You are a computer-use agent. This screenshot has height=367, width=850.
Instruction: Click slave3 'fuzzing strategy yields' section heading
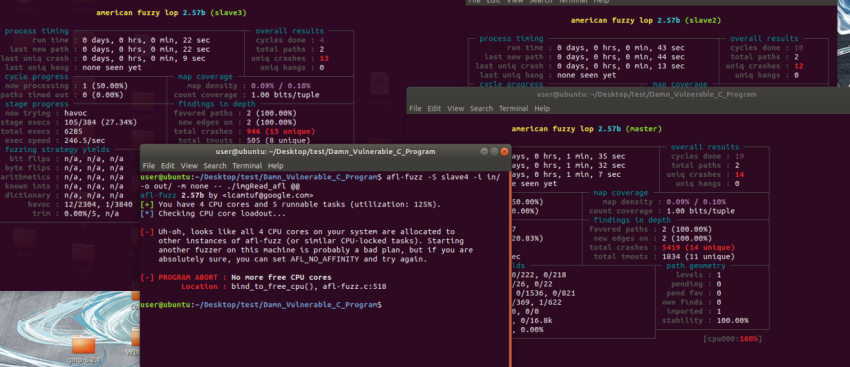click(57, 150)
